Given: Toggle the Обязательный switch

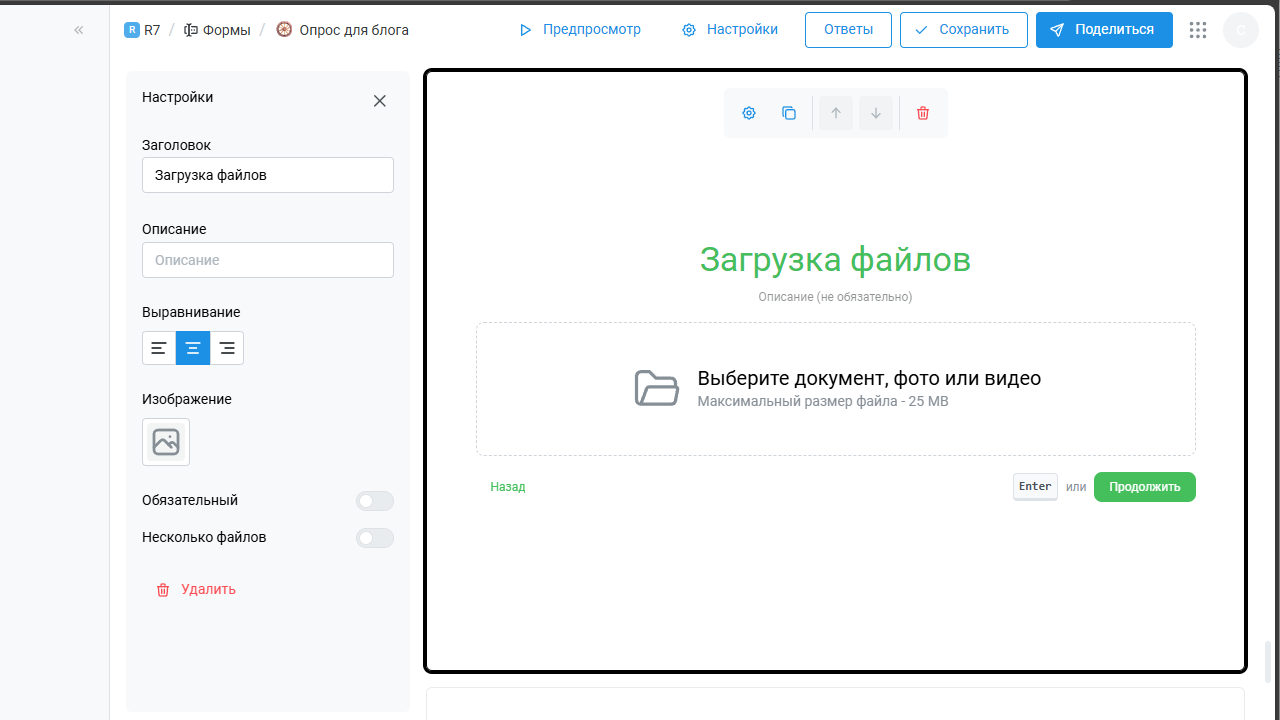Looking at the screenshot, I should (375, 501).
